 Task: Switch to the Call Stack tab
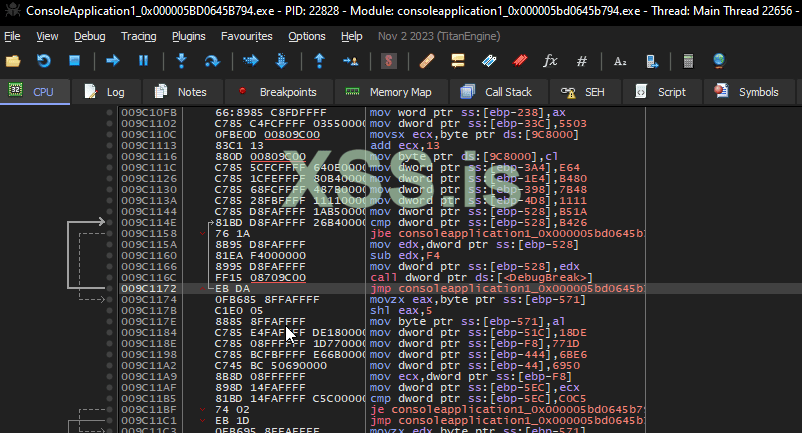click(499, 92)
